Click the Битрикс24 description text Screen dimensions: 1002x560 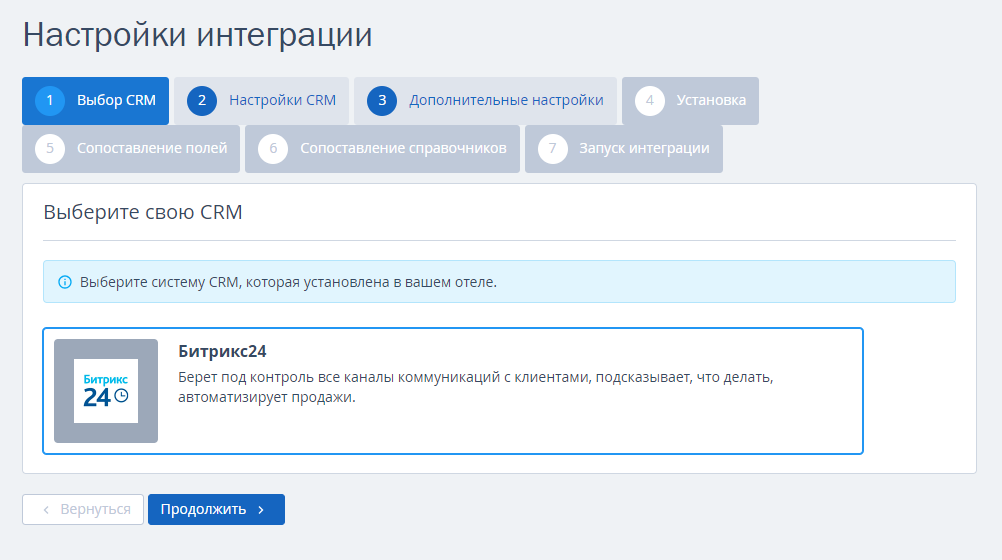pyautogui.click(x=475, y=387)
